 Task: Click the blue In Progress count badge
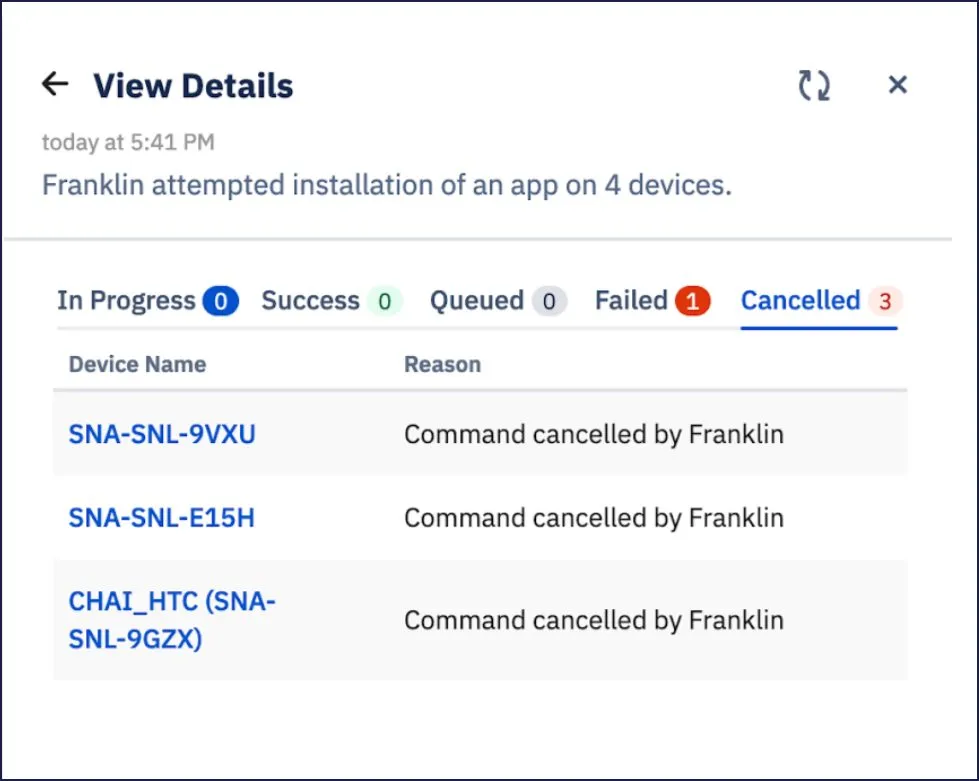coord(220,301)
